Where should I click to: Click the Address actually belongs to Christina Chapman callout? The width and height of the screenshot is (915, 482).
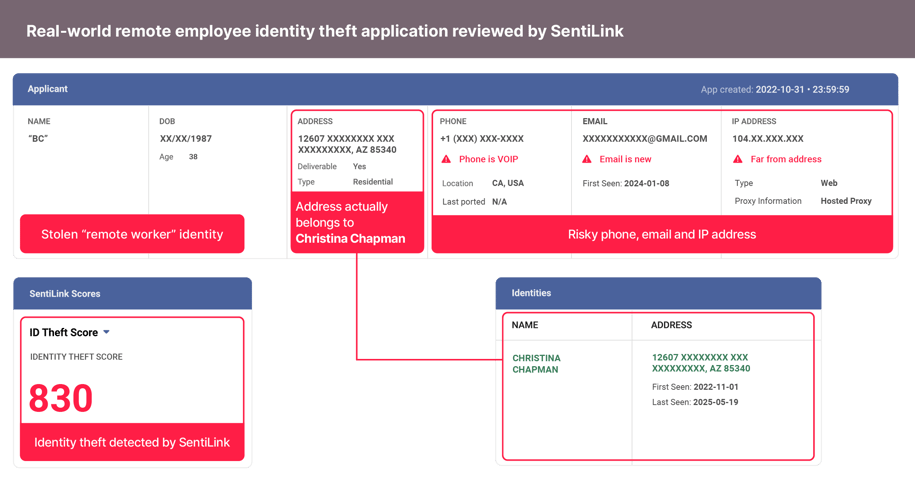357,222
